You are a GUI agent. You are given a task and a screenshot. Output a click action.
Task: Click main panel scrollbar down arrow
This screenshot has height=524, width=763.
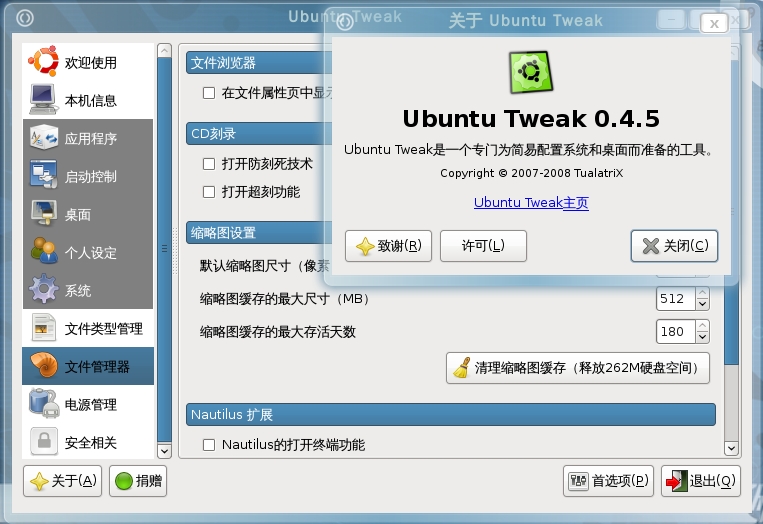[x=731, y=448]
